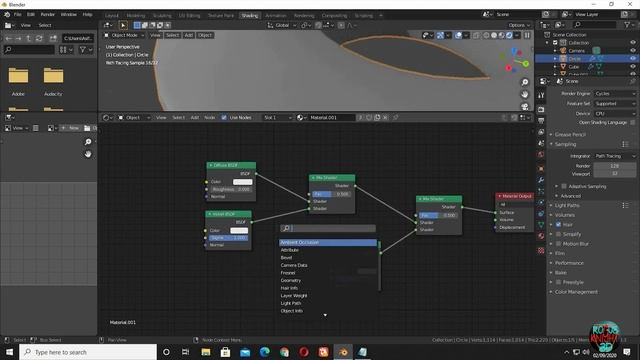The width and height of the screenshot is (640, 360).
Task: Switch to the Shading workspace tab
Action: coord(249,16)
